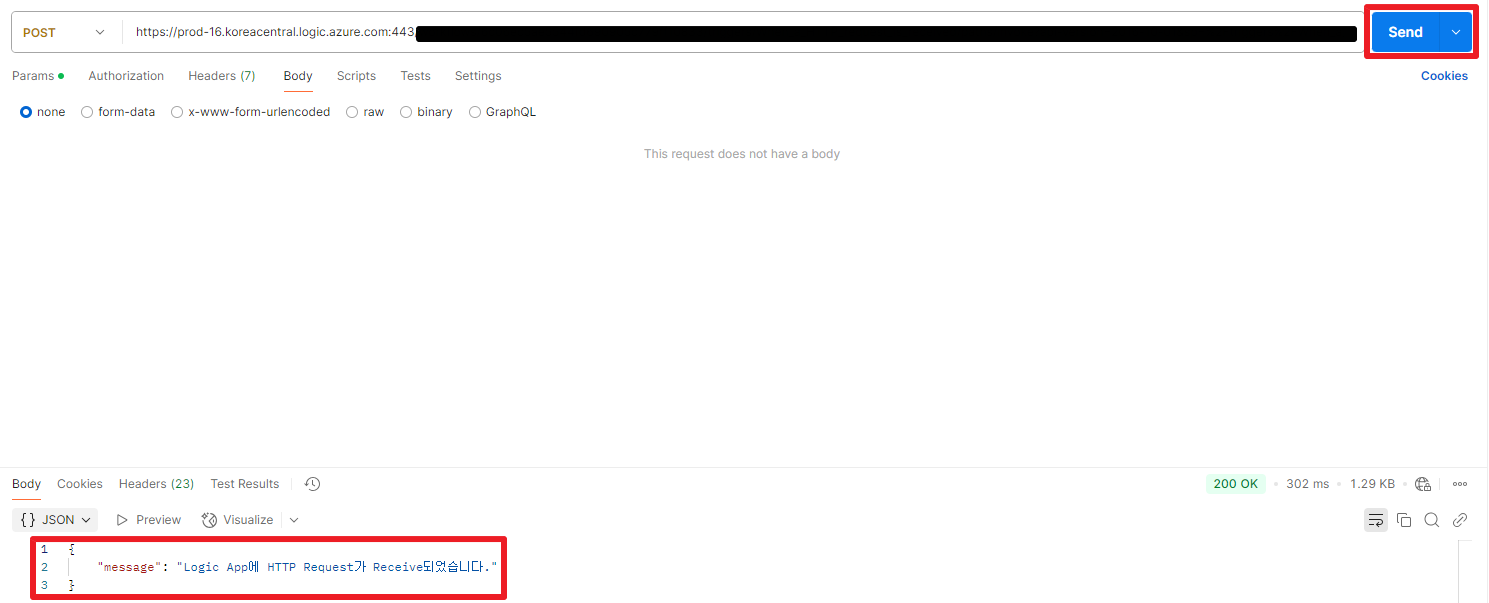Click the 302 ms response time

1307,484
